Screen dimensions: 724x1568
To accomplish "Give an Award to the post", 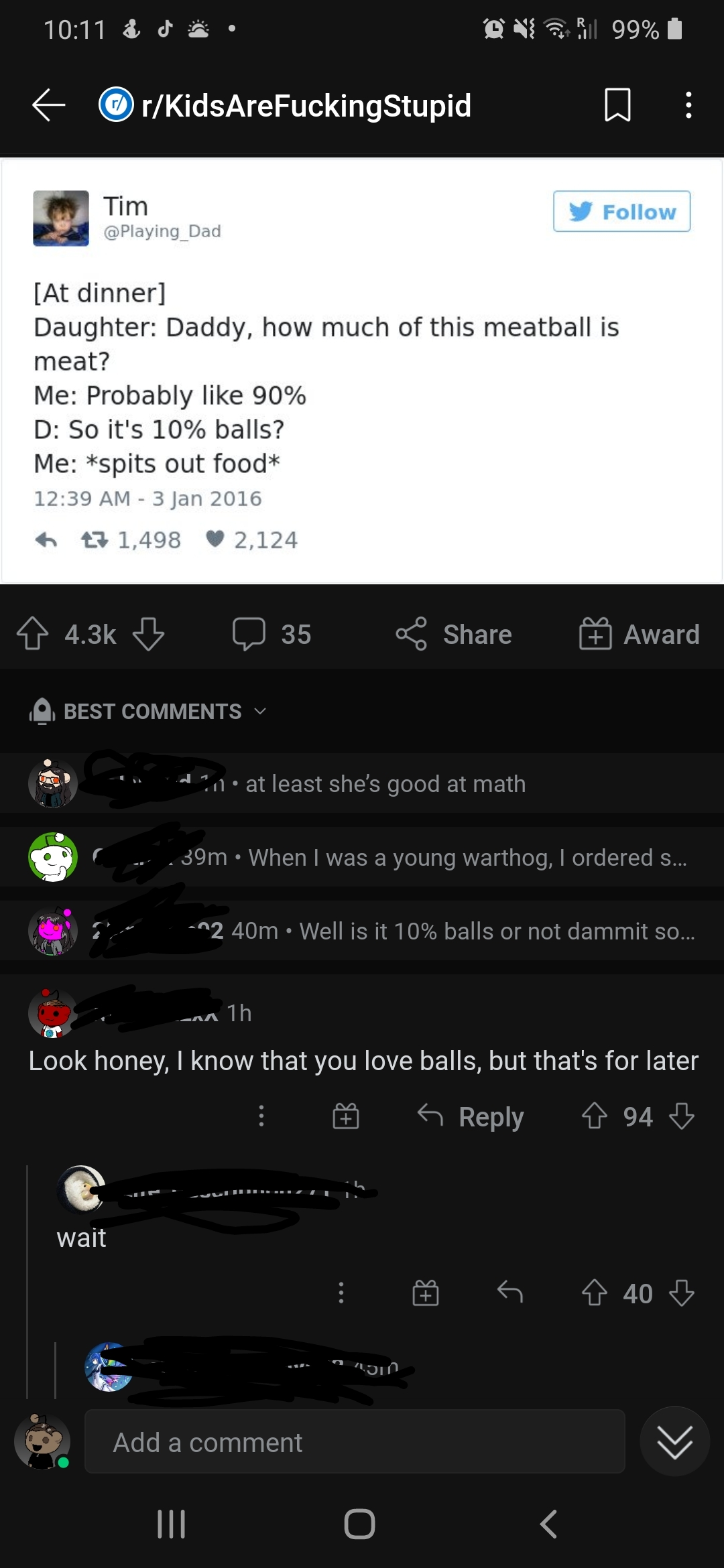I will [x=639, y=634].
